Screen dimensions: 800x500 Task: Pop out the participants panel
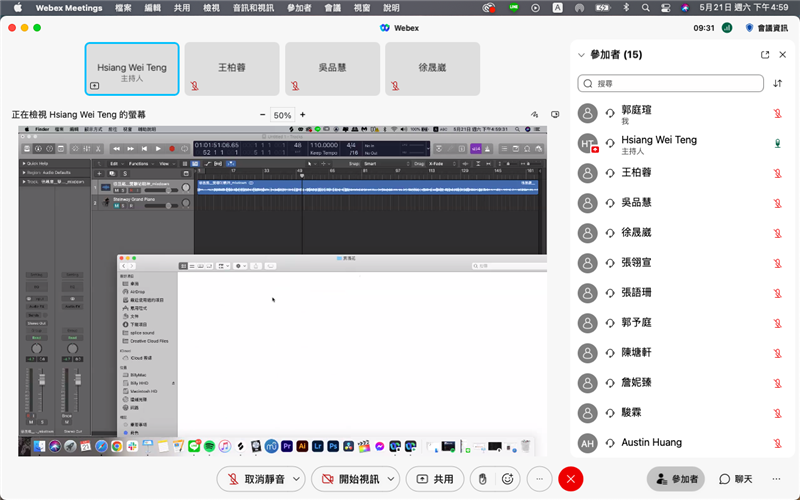click(765, 55)
